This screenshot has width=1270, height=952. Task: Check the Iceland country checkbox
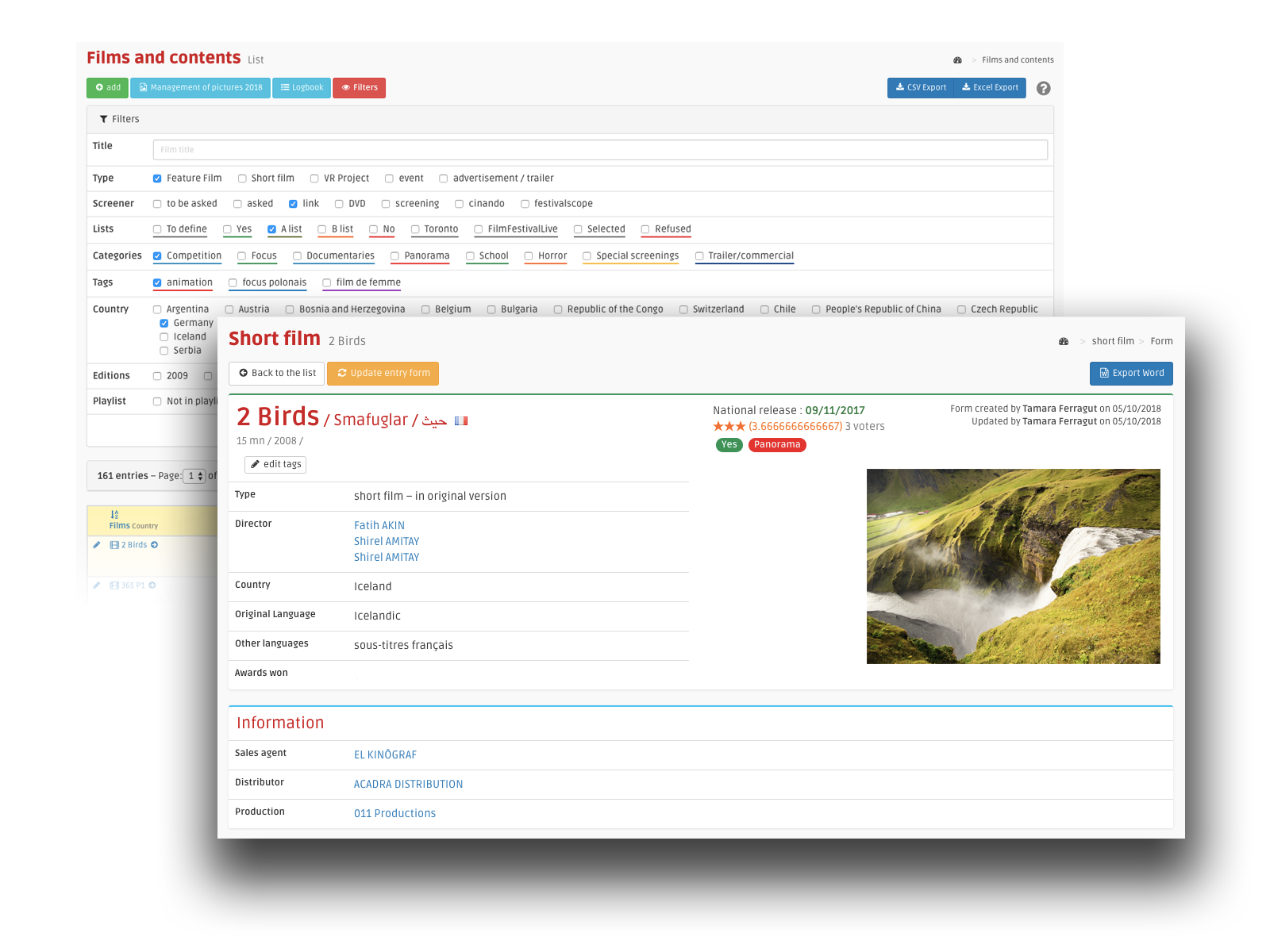(164, 337)
